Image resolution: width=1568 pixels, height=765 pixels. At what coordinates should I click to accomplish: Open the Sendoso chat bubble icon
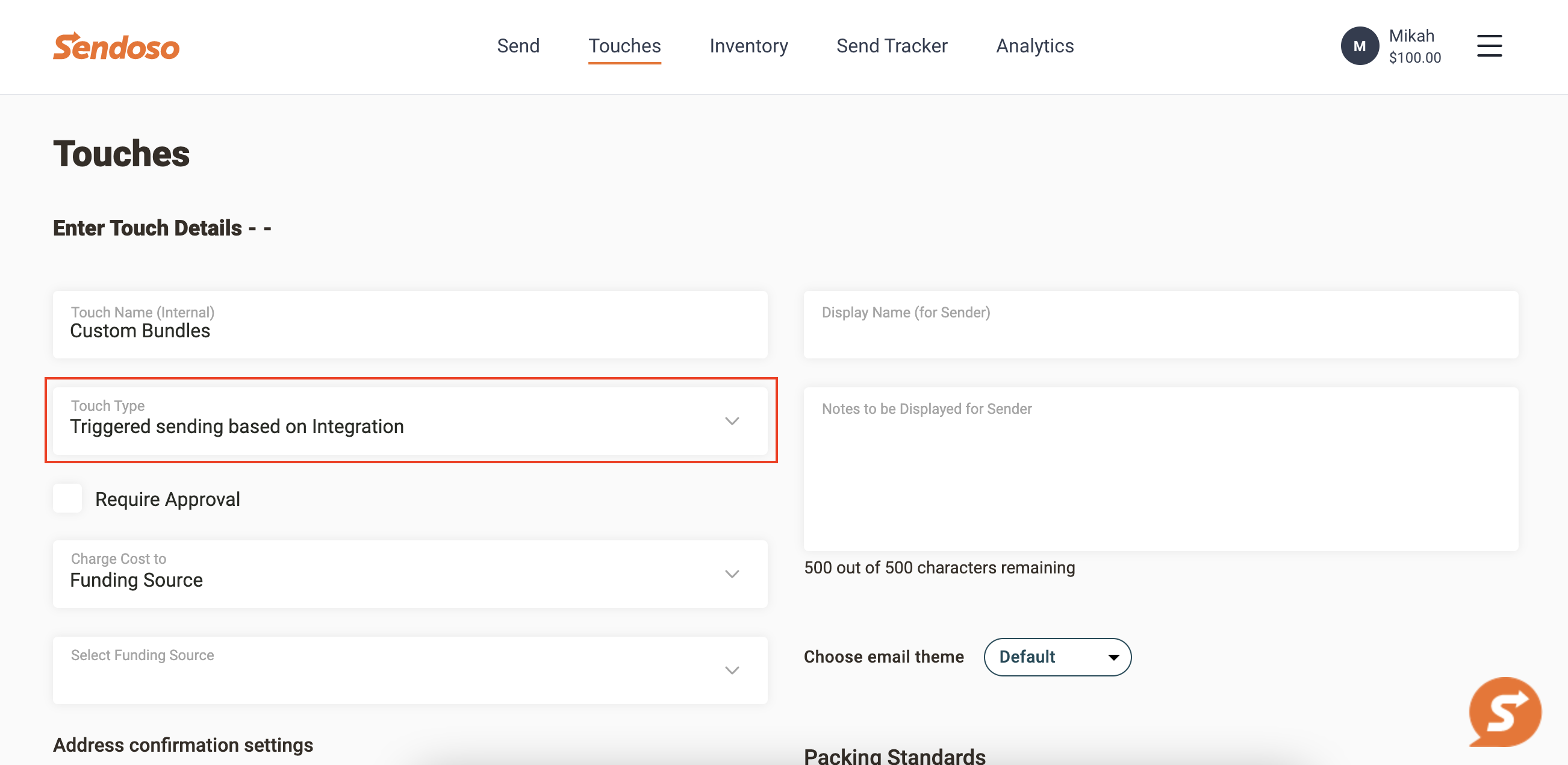[x=1504, y=711]
